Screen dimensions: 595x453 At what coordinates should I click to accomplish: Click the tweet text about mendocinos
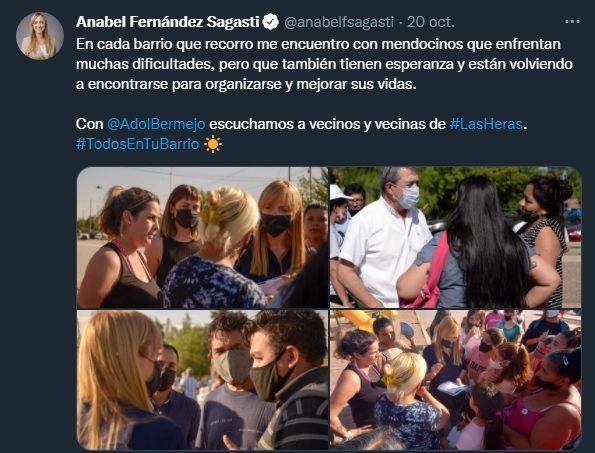tap(324, 64)
